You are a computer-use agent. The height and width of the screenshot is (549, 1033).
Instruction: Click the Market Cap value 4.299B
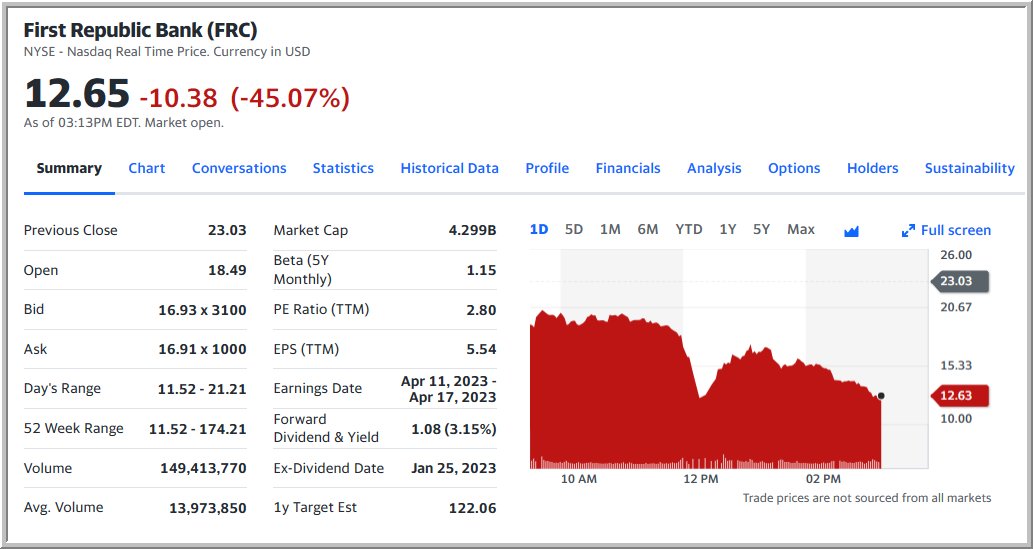[x=471, y=230]
